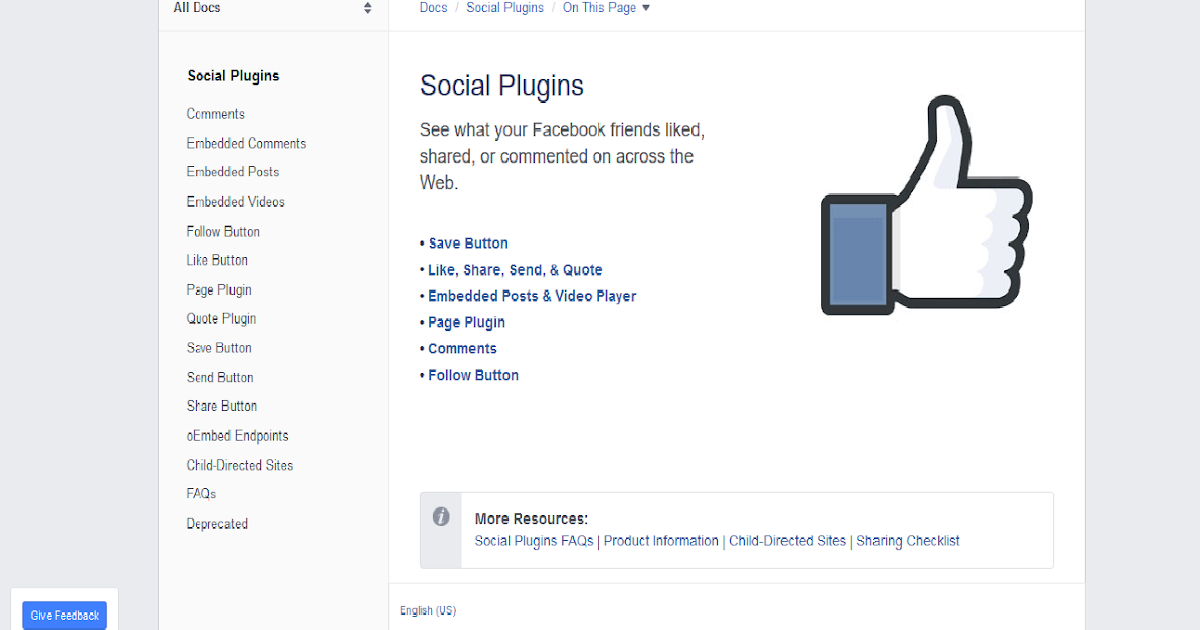Visit the Sharing Checklist resource
Screen dimensions: 1200x630
tap(907, 540)
